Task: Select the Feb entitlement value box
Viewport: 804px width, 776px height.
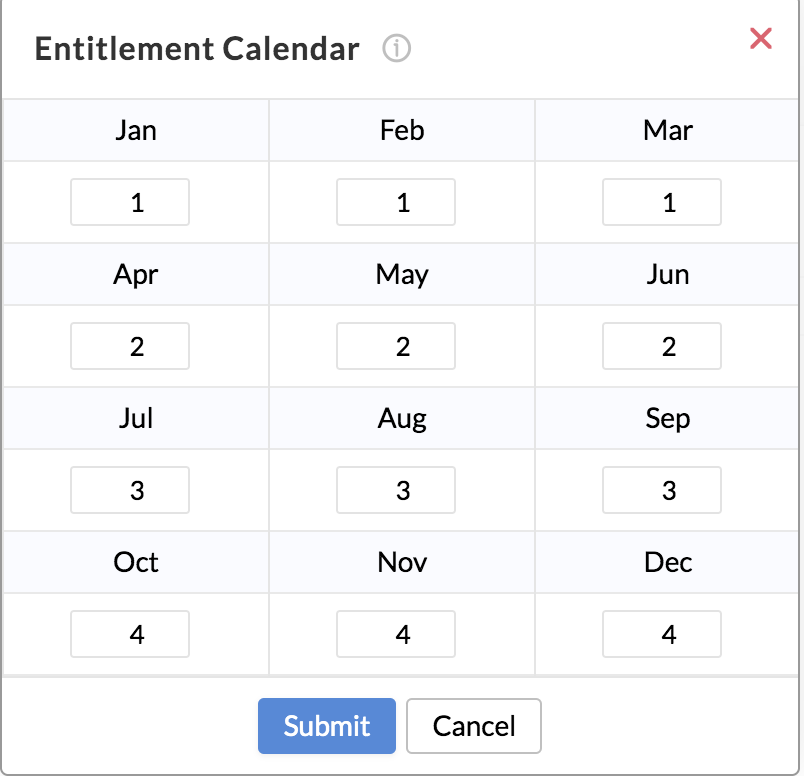Action: (x=396, y=202)
